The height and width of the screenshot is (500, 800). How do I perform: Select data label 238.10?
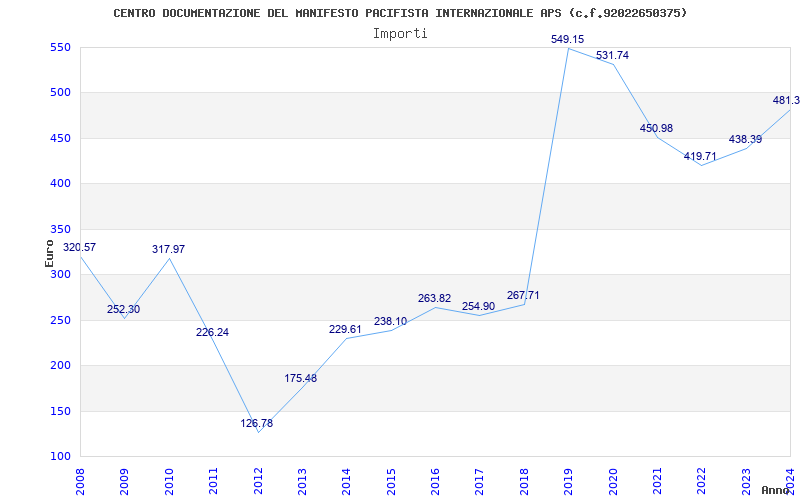tap(390, 321)
